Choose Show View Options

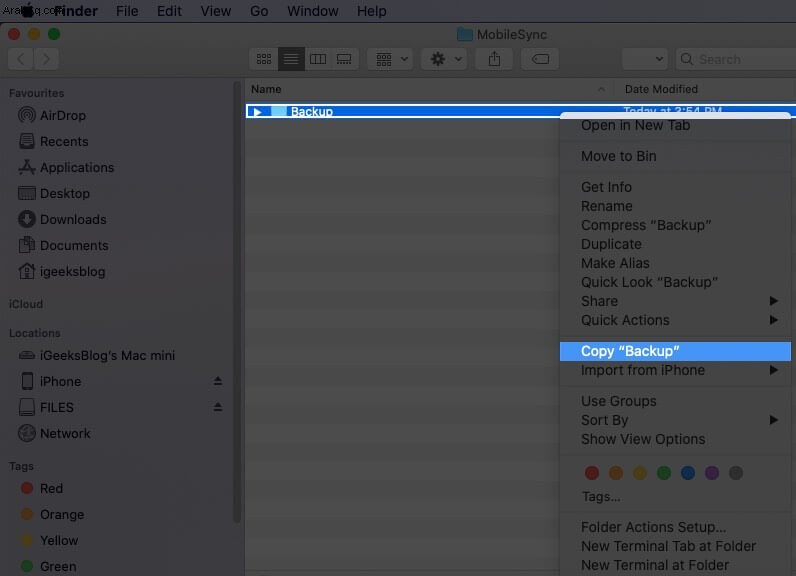click(675, 439)
